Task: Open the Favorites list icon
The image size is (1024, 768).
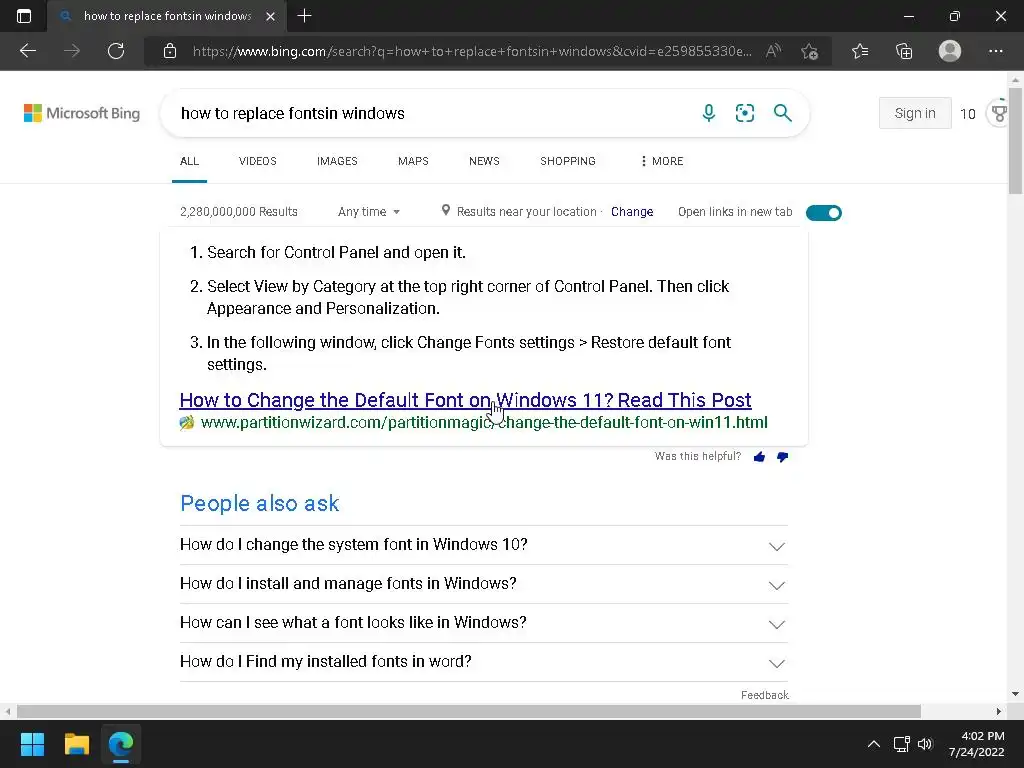Action: point(860,51)
